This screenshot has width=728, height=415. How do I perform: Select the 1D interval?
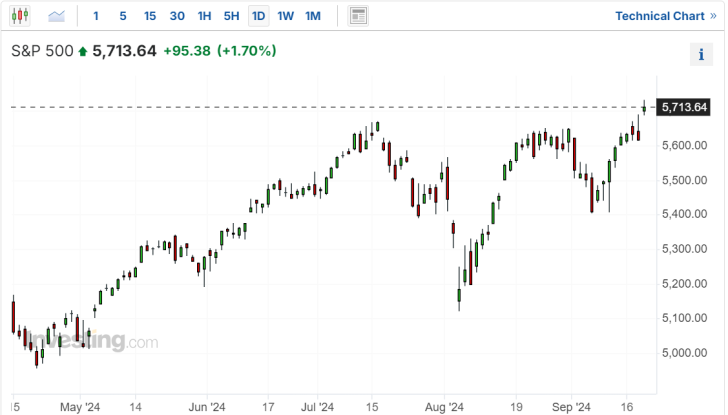259,16
